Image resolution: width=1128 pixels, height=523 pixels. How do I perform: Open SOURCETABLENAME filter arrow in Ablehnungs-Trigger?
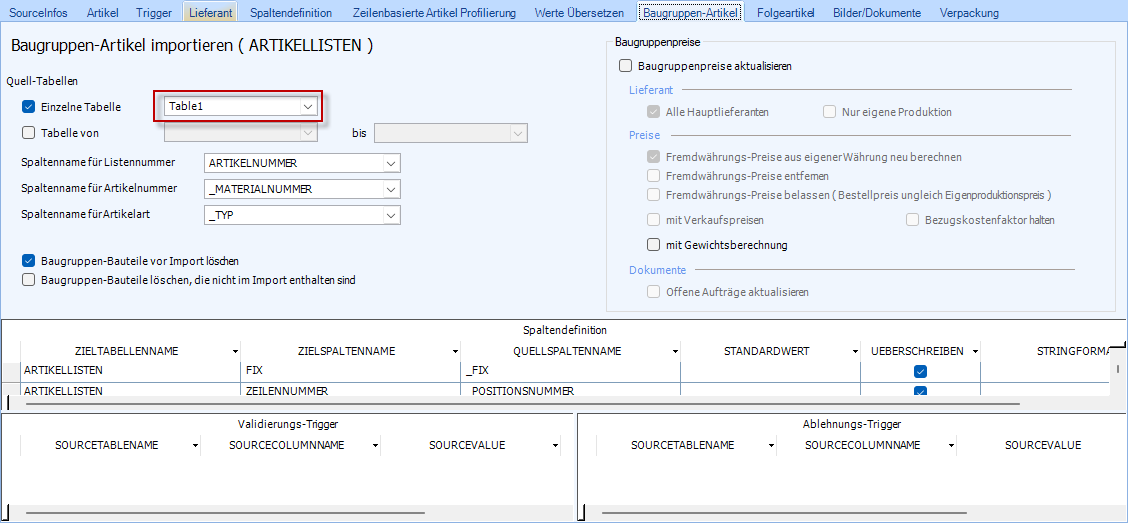pyautogui.click(x=771, y=446)
